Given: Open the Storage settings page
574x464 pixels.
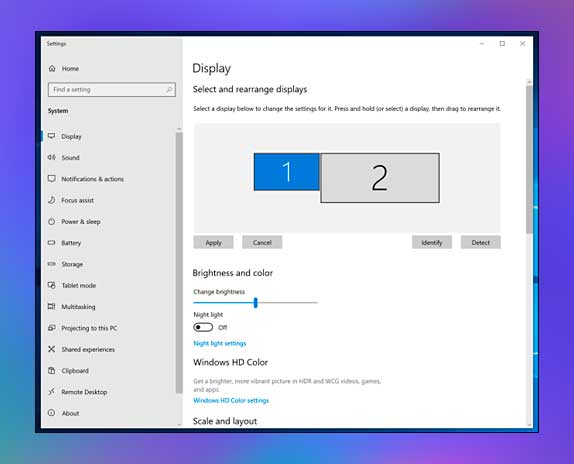Looking at the screenshot, I should pyautogui.click(x=72, y=264).
